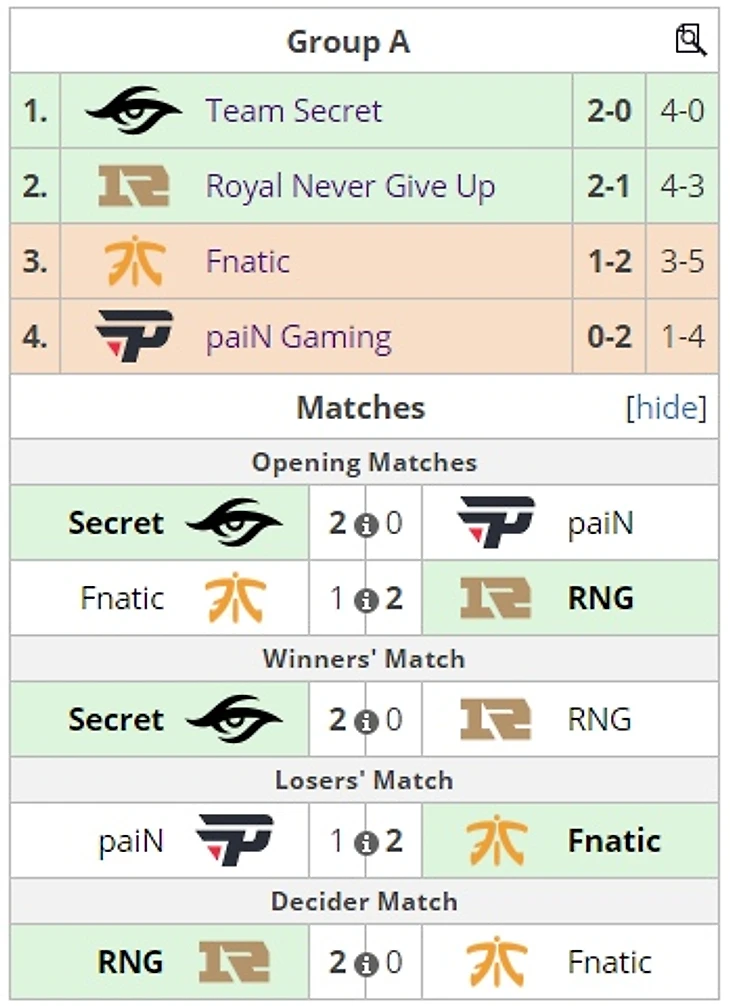Open info icon for Decider Match

pos(366,963)
